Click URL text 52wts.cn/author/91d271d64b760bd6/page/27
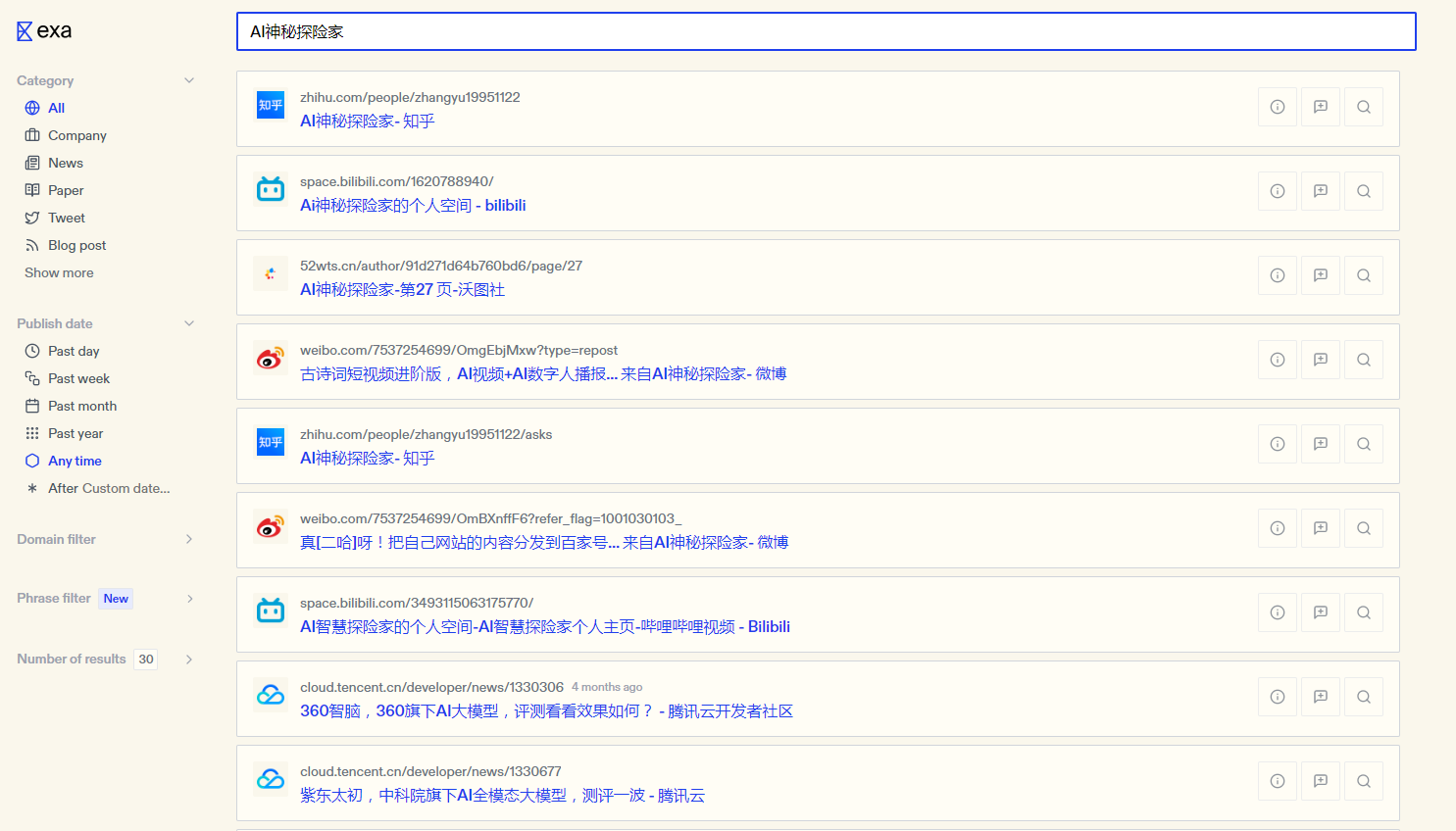 (x=441, y=266)
